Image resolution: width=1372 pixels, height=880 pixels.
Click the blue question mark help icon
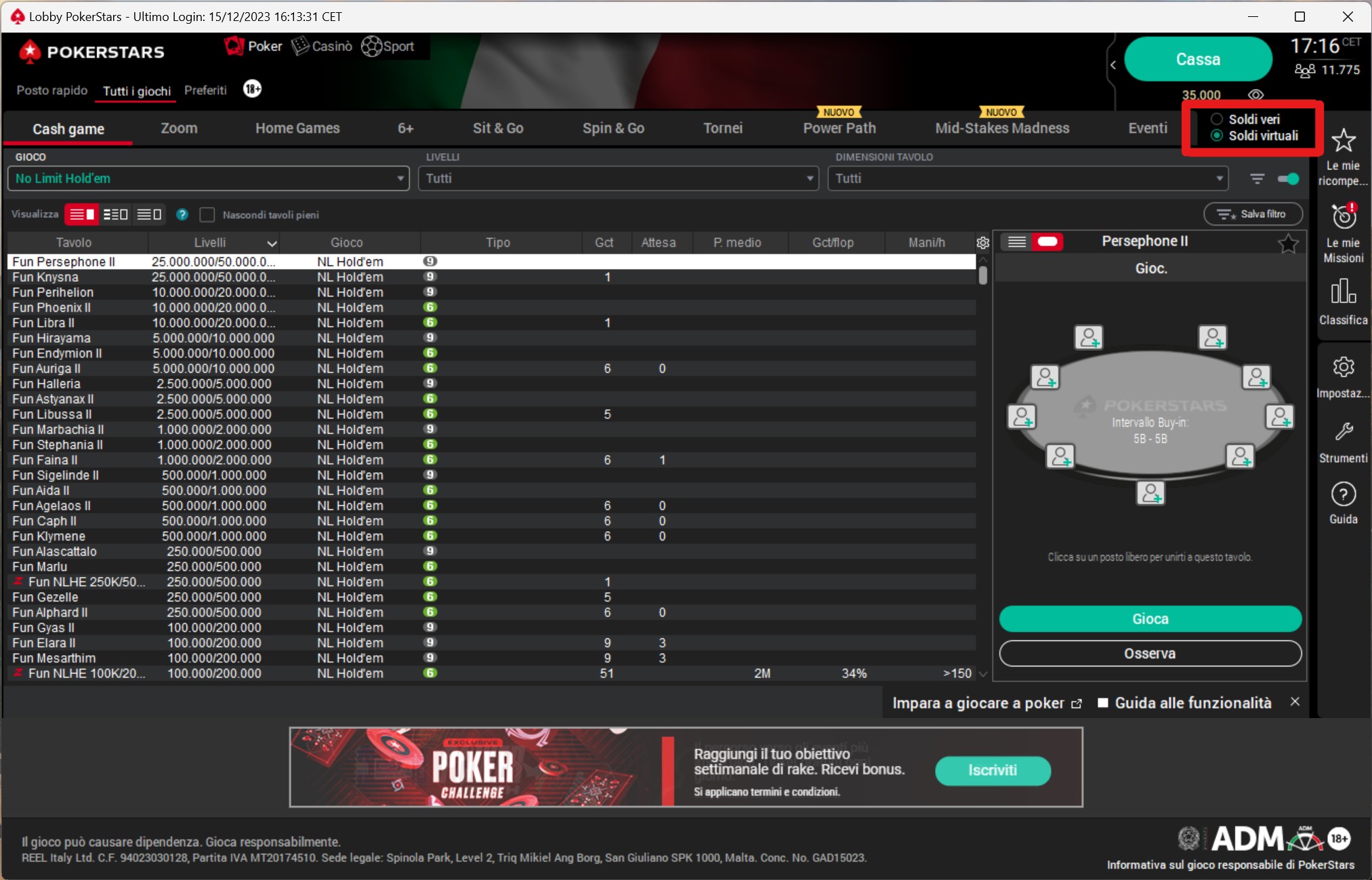pos(182,214)
